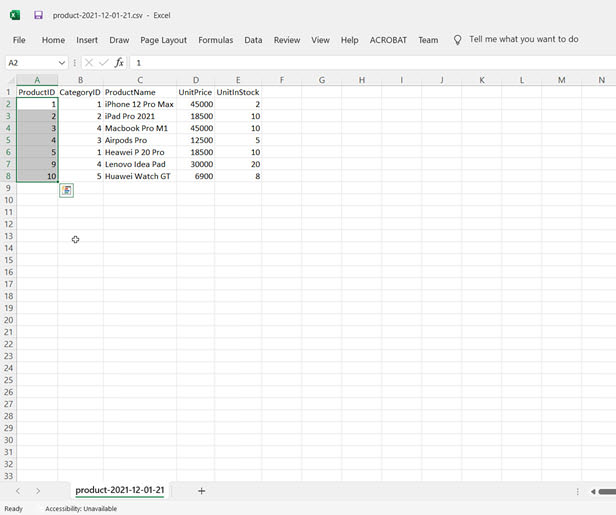Click the Enter checkmark icon in formula bar
This screenshot has height=515, width=616.
coord(104,62)
